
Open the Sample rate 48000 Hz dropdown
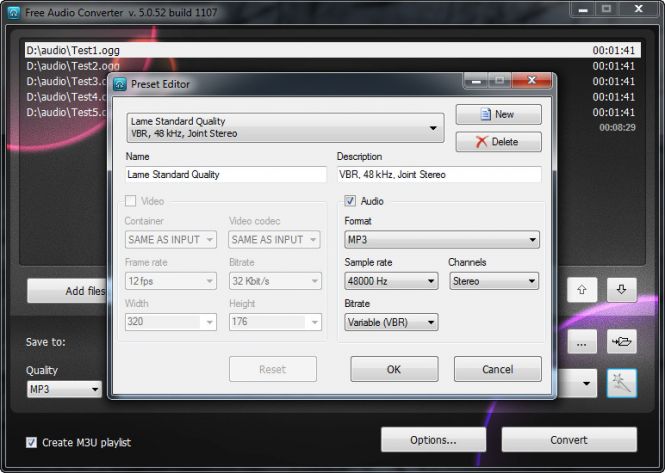click(391, 281)
